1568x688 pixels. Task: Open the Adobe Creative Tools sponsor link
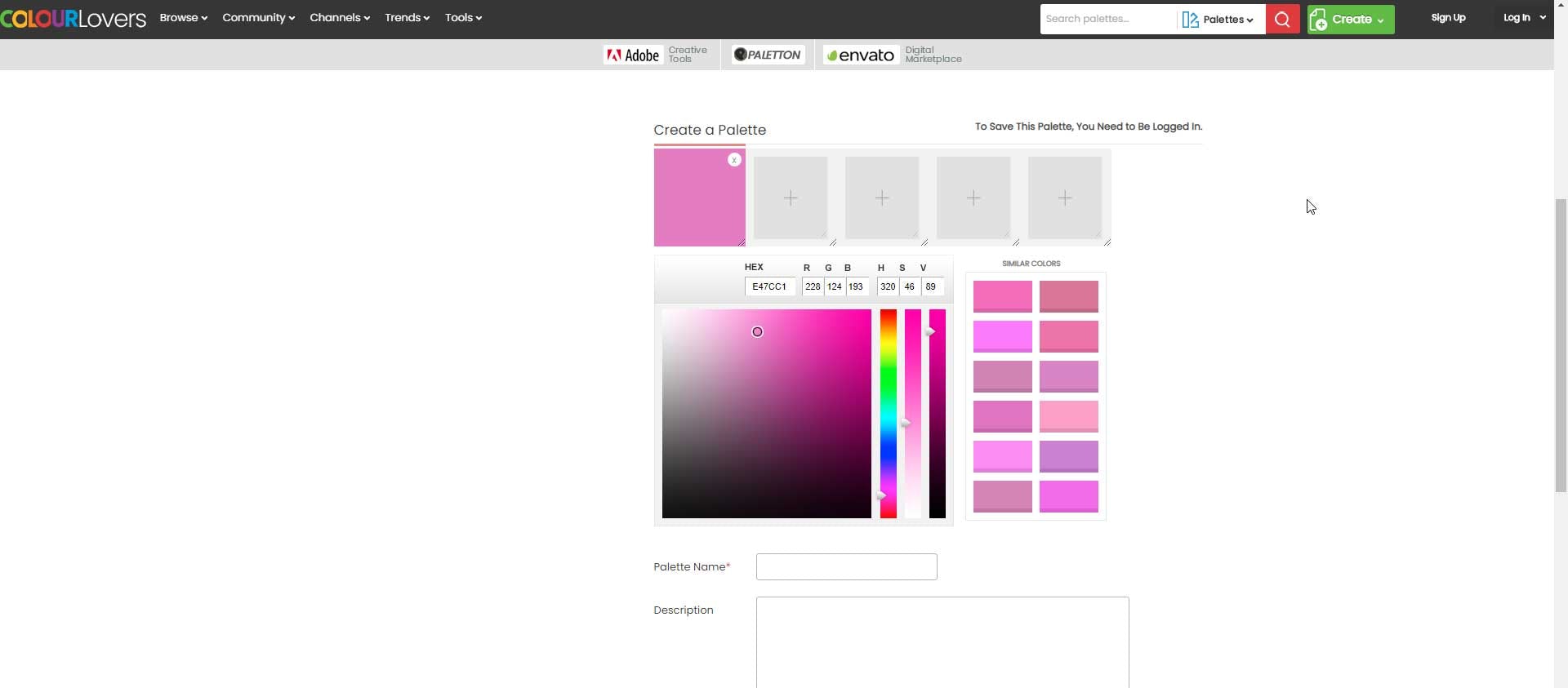[x=656, y=55]
